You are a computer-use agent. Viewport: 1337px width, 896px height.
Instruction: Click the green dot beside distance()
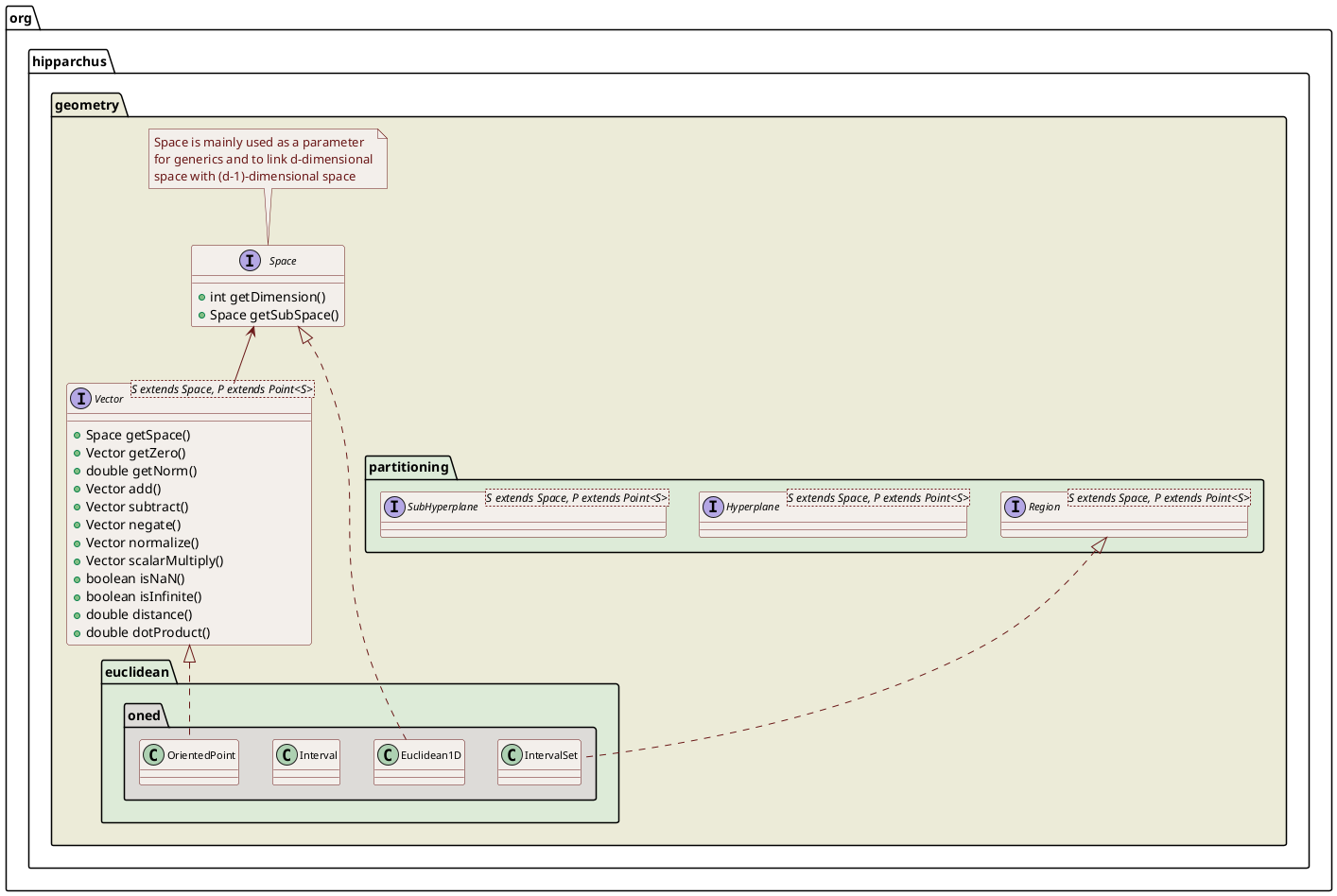point(77,615)
